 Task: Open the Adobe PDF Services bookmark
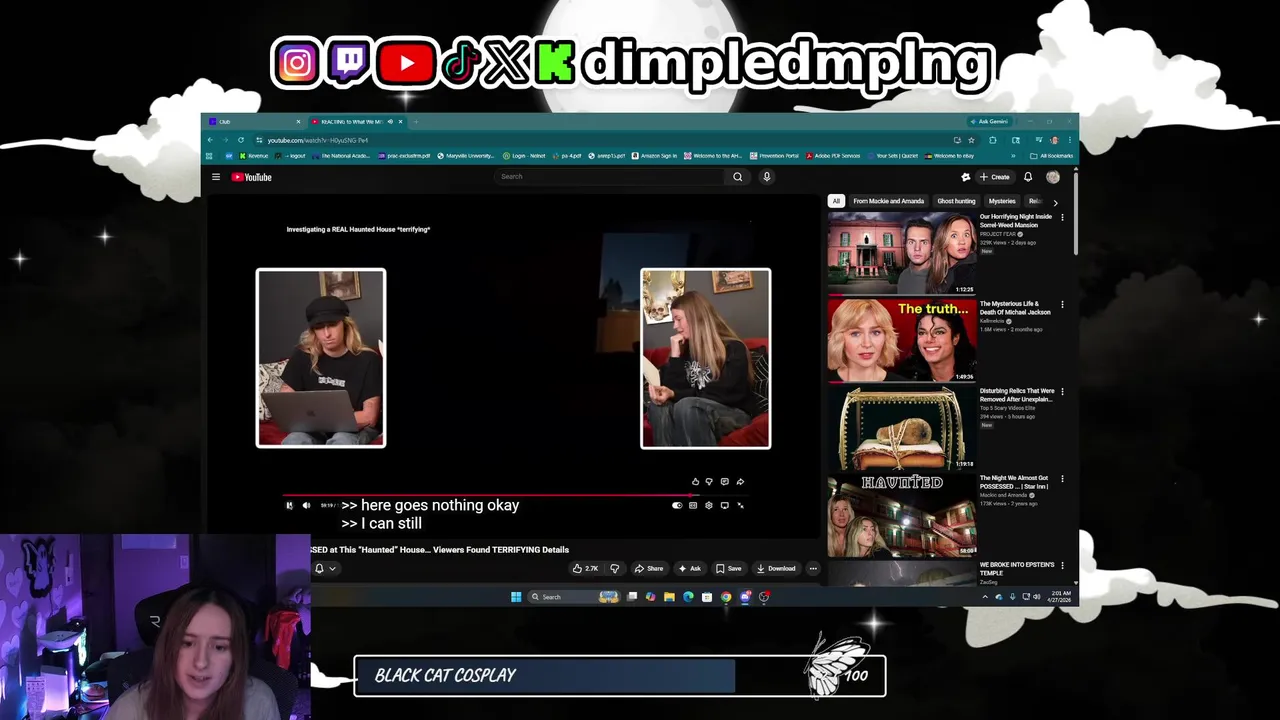coord(833,156)
